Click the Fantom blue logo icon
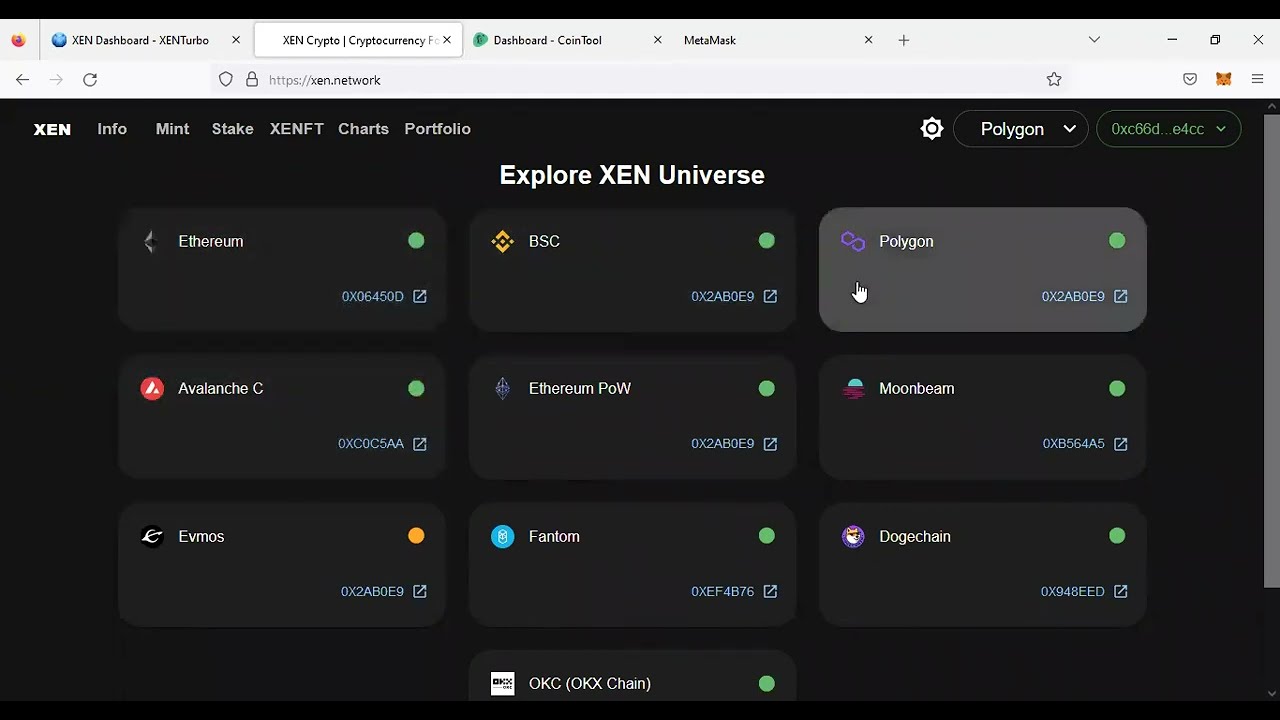 click(502, 537)
